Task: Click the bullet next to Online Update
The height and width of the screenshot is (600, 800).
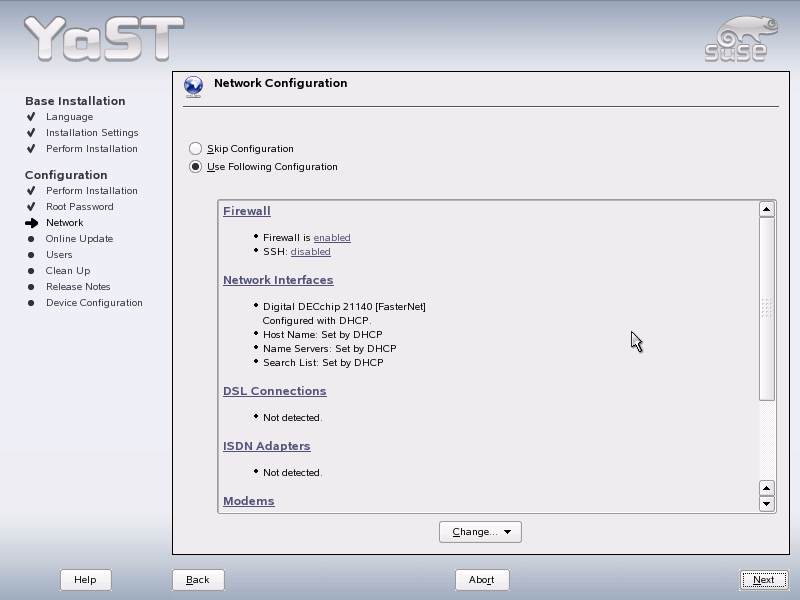Action: point(31,239)
